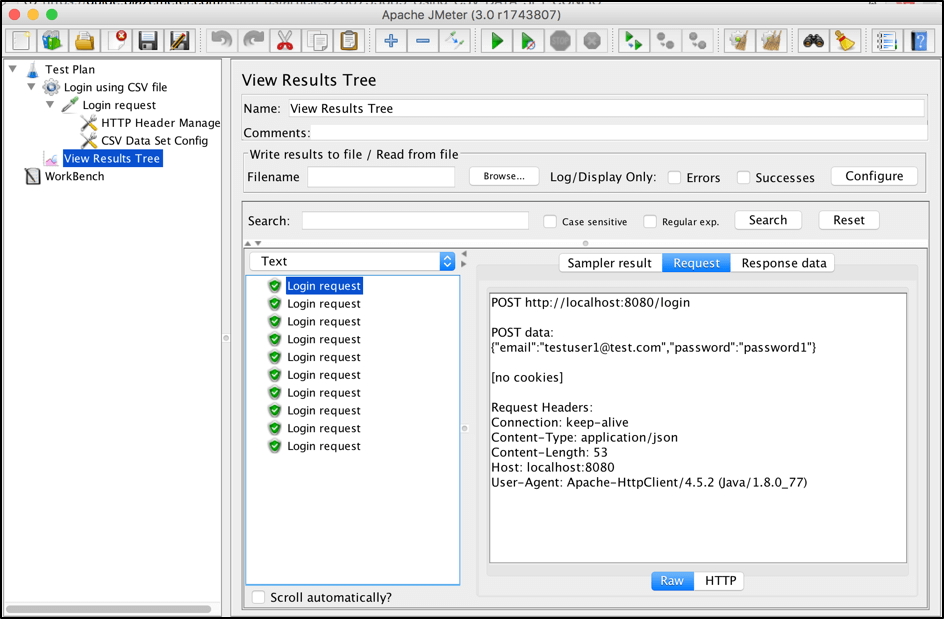
Task: Collapse all tree nodes with minus icon
Action: (423, 41)
